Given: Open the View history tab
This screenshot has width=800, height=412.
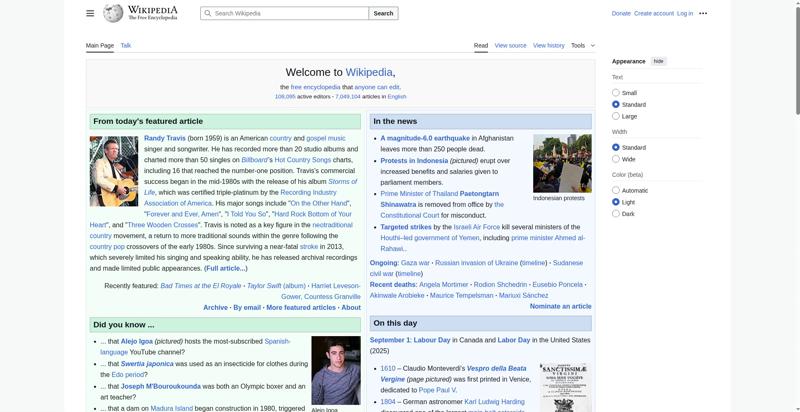Looking at the screenshot, I should coord(548,45).
